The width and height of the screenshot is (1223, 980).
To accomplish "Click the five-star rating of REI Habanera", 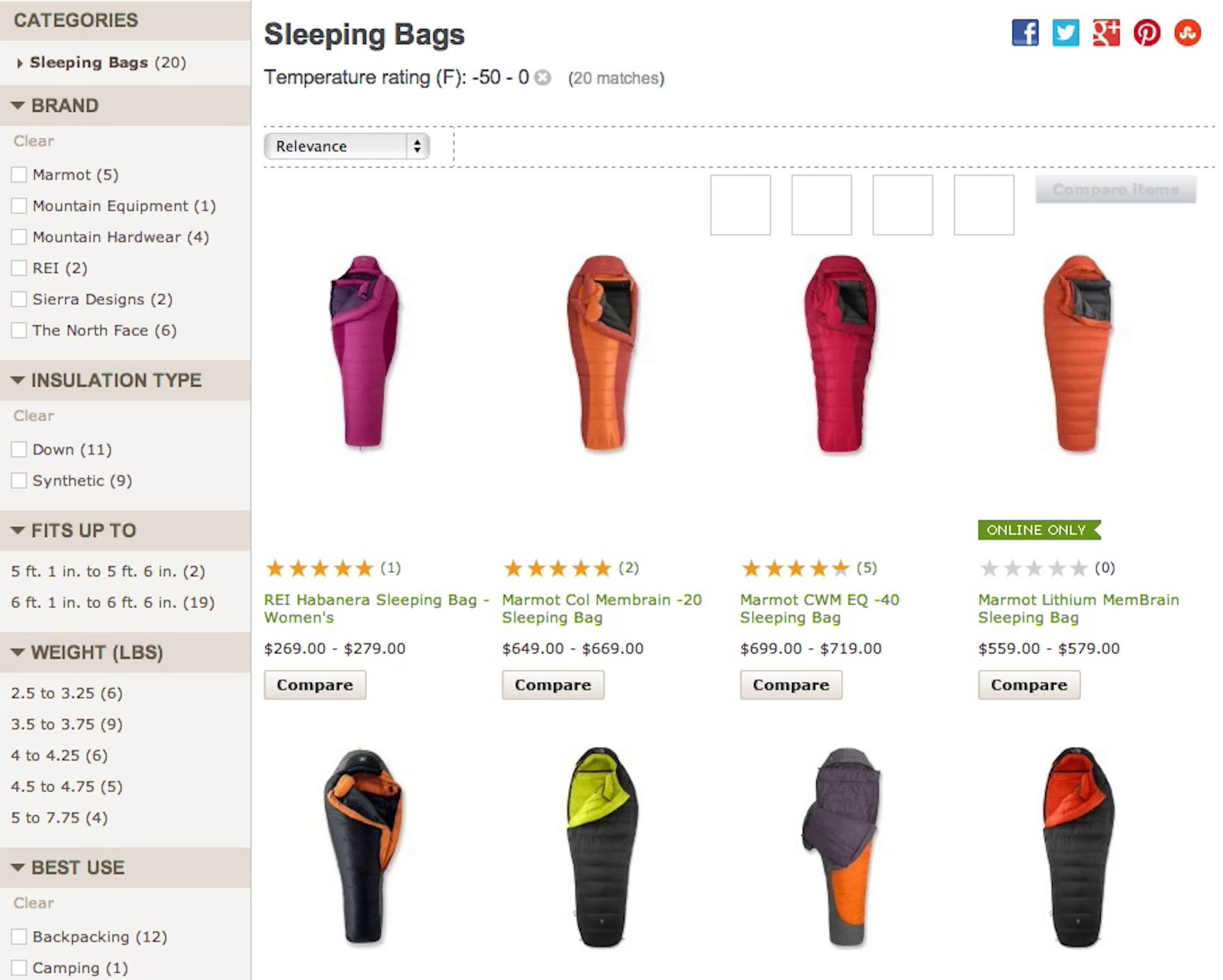I will 320,569.
